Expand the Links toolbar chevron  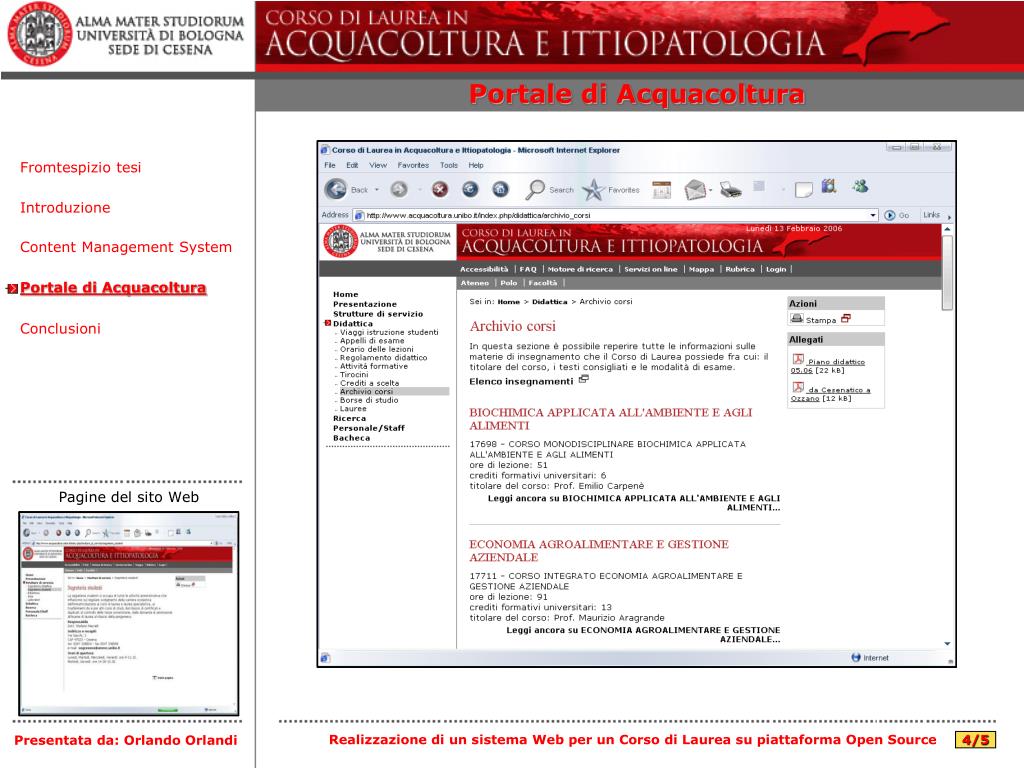coord(950,216)
